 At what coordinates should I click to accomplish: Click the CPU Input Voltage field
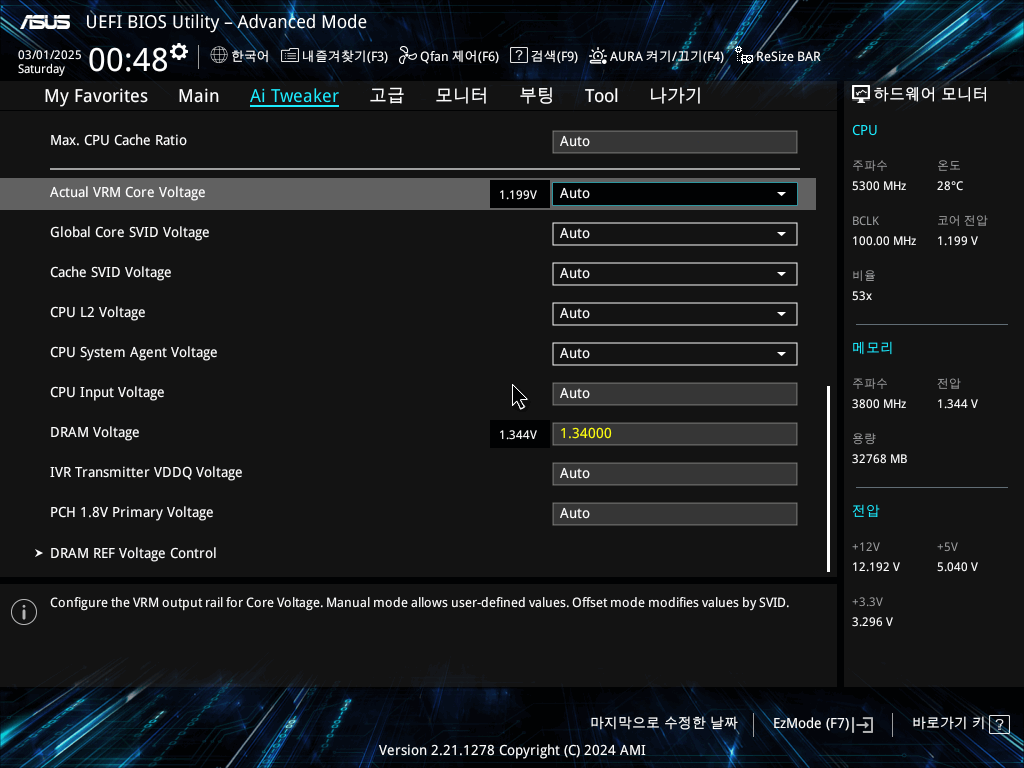tap(675, 394)
